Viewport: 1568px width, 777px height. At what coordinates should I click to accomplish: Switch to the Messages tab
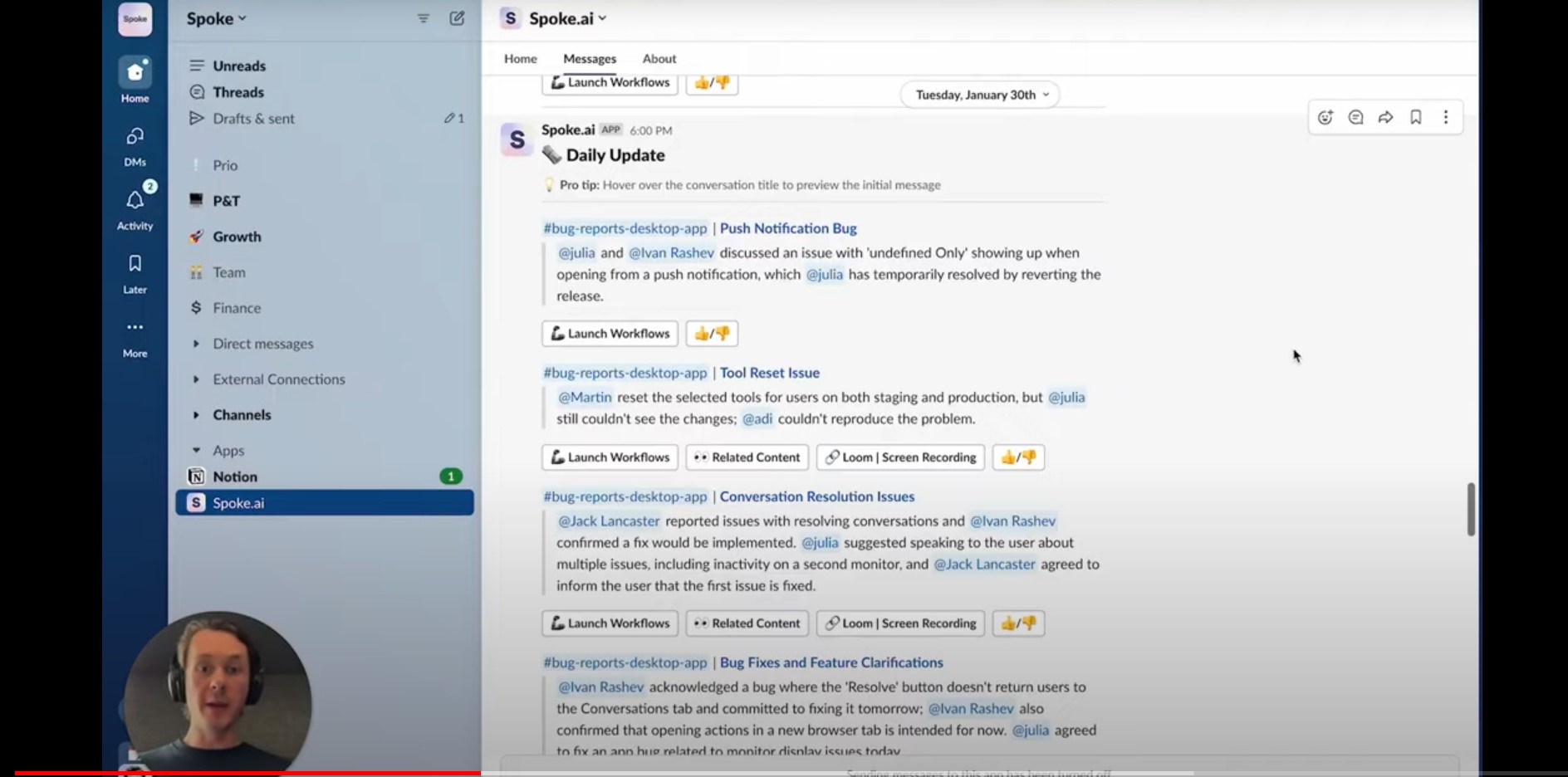(590, 59)
